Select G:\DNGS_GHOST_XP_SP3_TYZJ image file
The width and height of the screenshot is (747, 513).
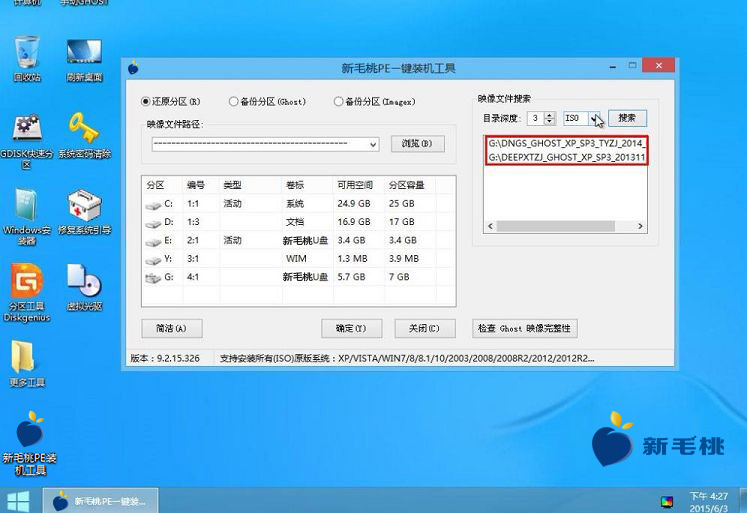566,143
